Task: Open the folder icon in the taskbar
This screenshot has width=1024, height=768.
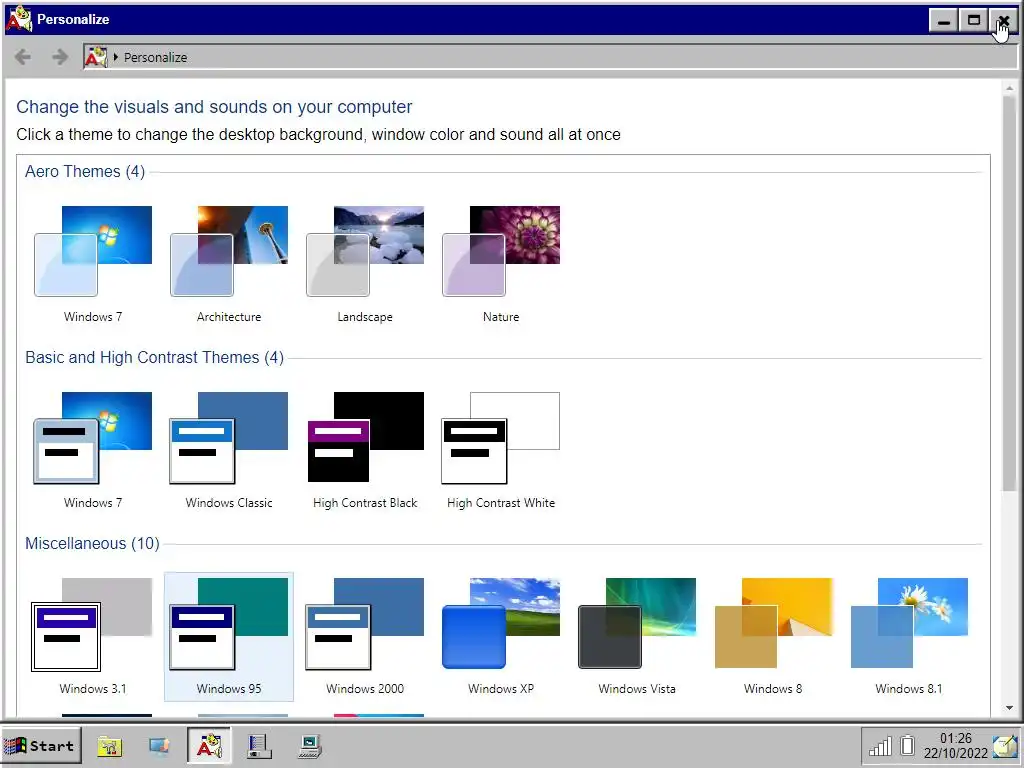Action: pyautogui.click(x=110, y=746)
